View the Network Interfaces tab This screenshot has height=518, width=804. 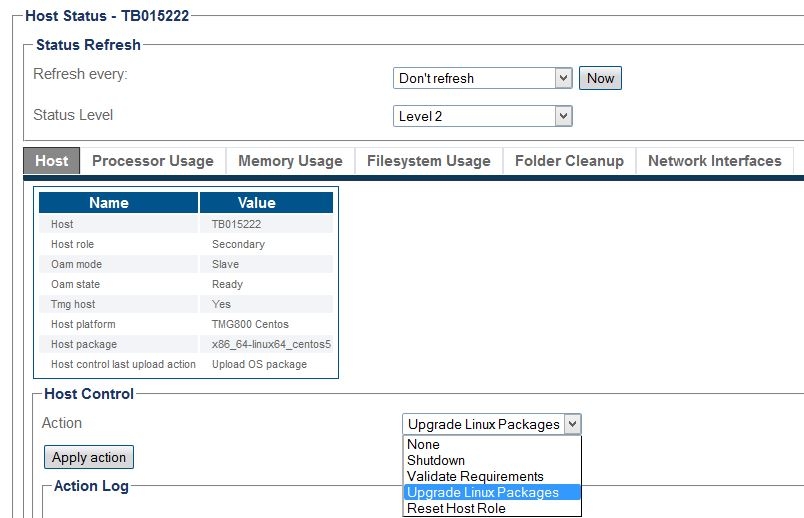click(x=714, y=161)
